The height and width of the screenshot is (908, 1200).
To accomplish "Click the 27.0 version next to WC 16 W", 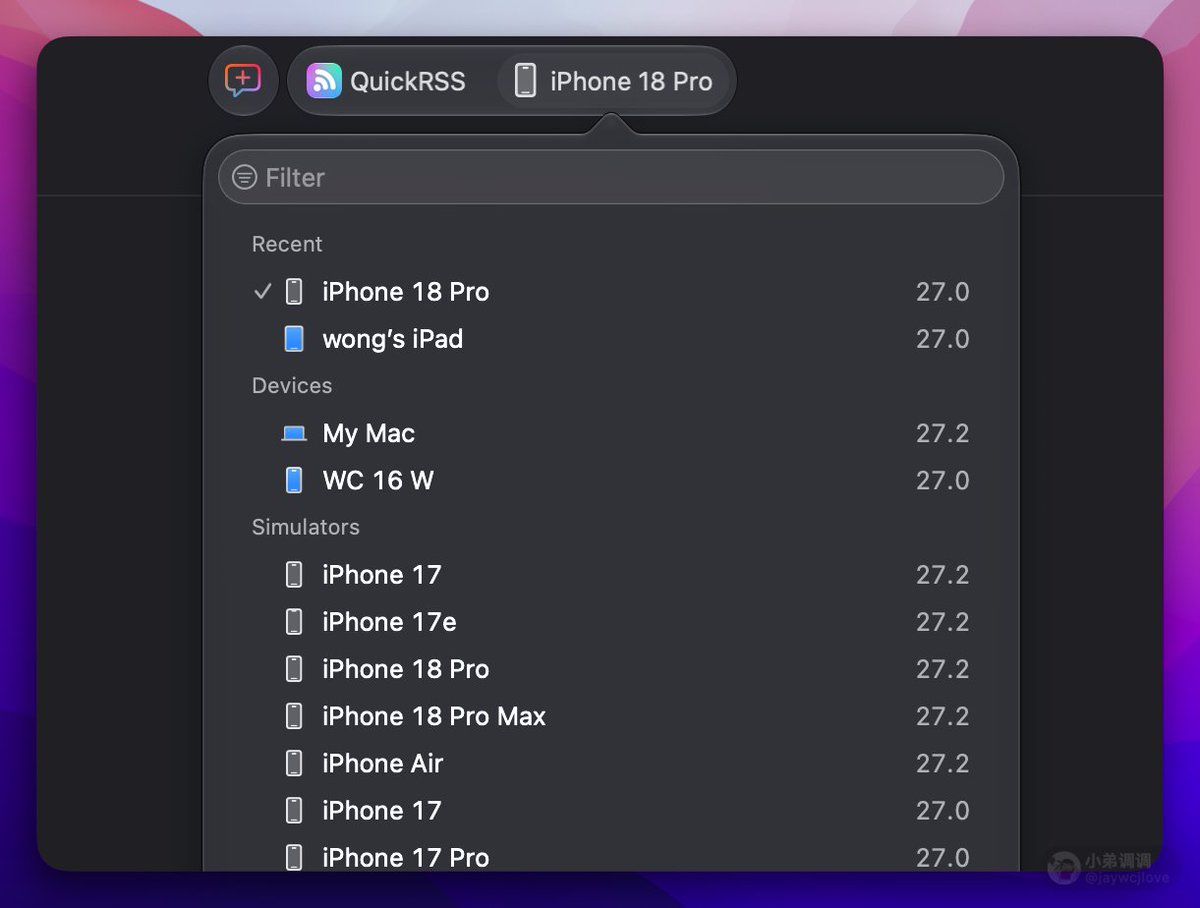I will [x=942, y=480].
